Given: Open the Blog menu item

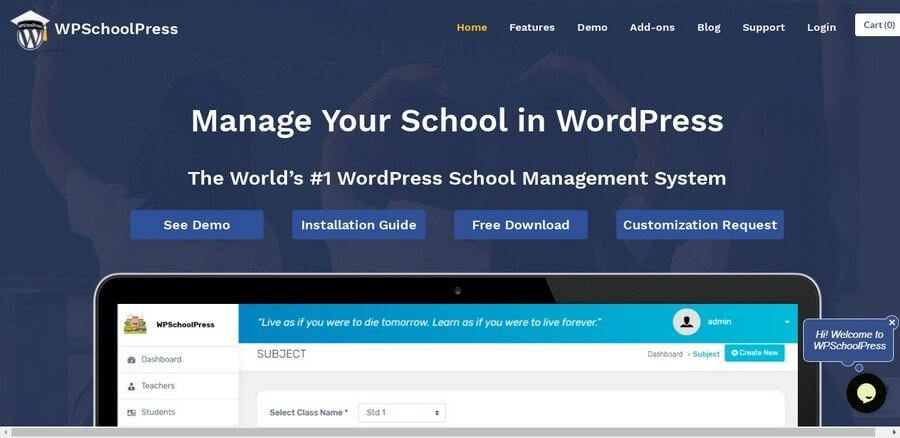Looking at the screenshot, I should [709, 28].
